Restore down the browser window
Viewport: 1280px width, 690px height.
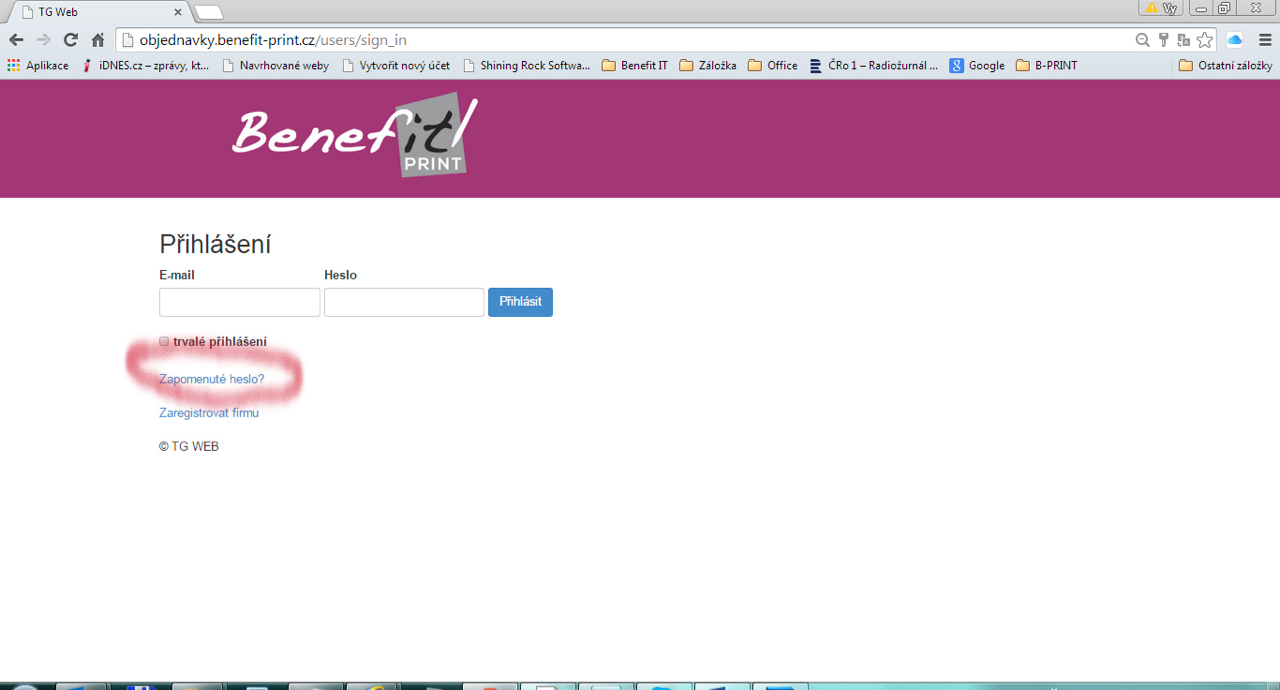pyautogui.click(x=1224, y=8)
